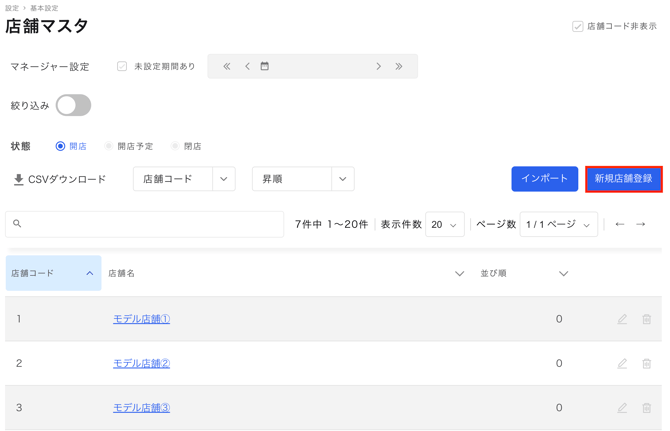670x431 pixels.
Task: Check the 未設定期間あり checkbox
Action: coord(122,66)
